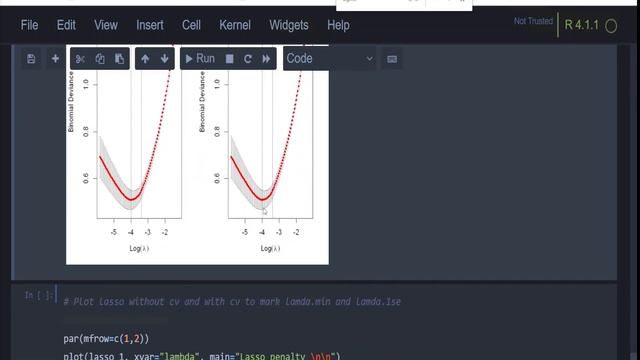Insert a cell below with plus icon

[55, 59]
